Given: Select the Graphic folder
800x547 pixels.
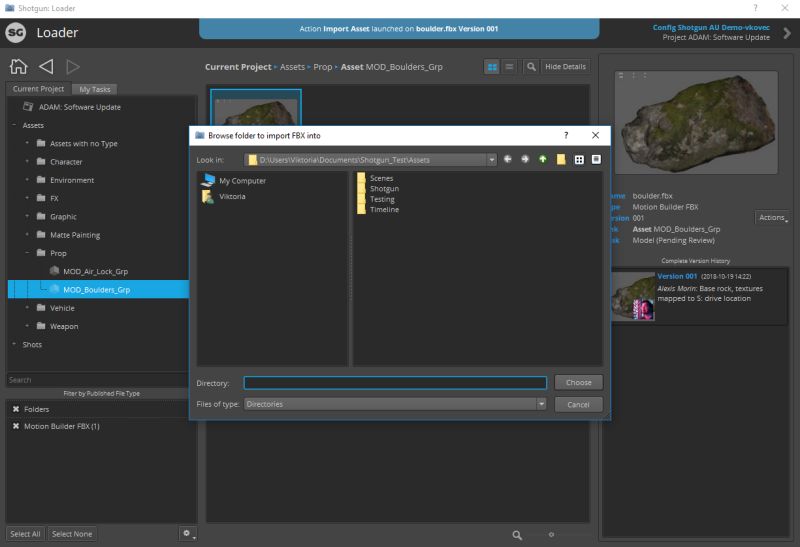Looking at the screenshot, I should (x=63, y=217).
